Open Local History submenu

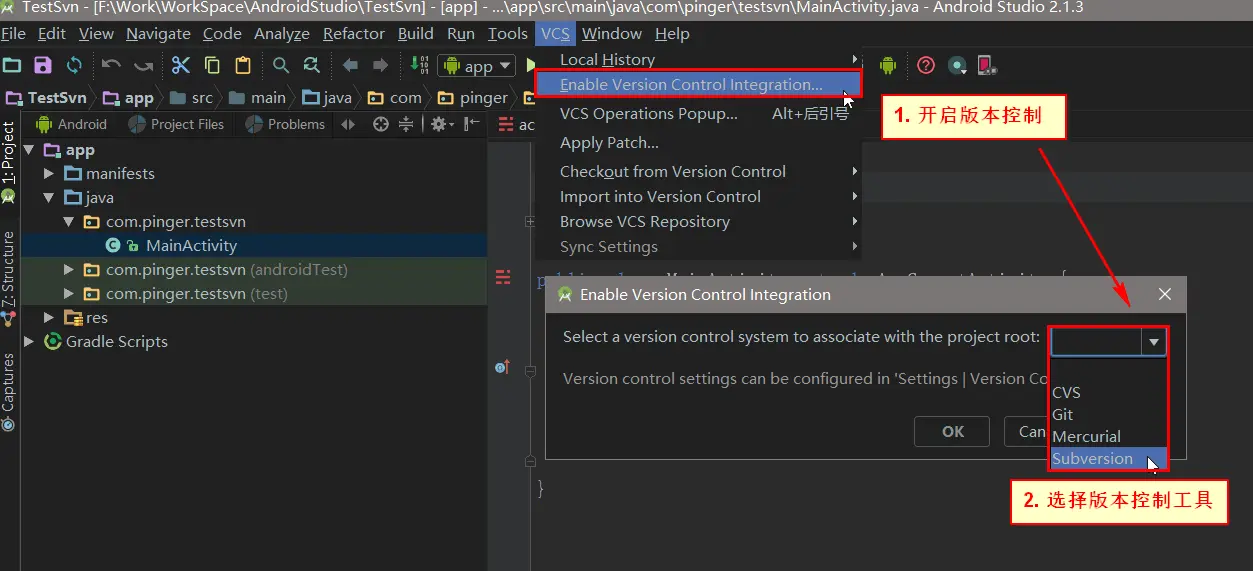click(x=698, y=60)
